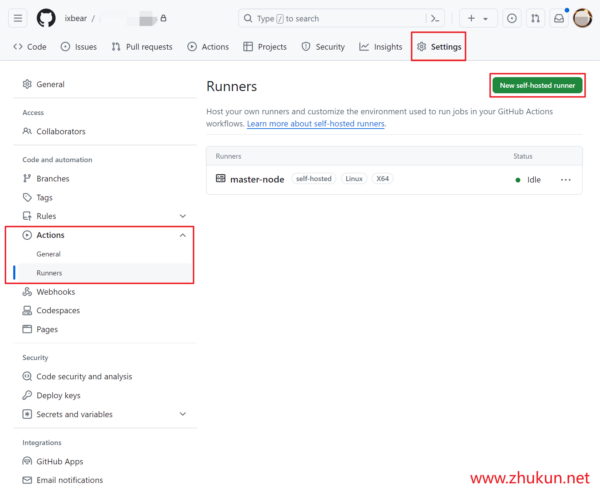Open Actions label in settings sidebar

click(51, 235)
